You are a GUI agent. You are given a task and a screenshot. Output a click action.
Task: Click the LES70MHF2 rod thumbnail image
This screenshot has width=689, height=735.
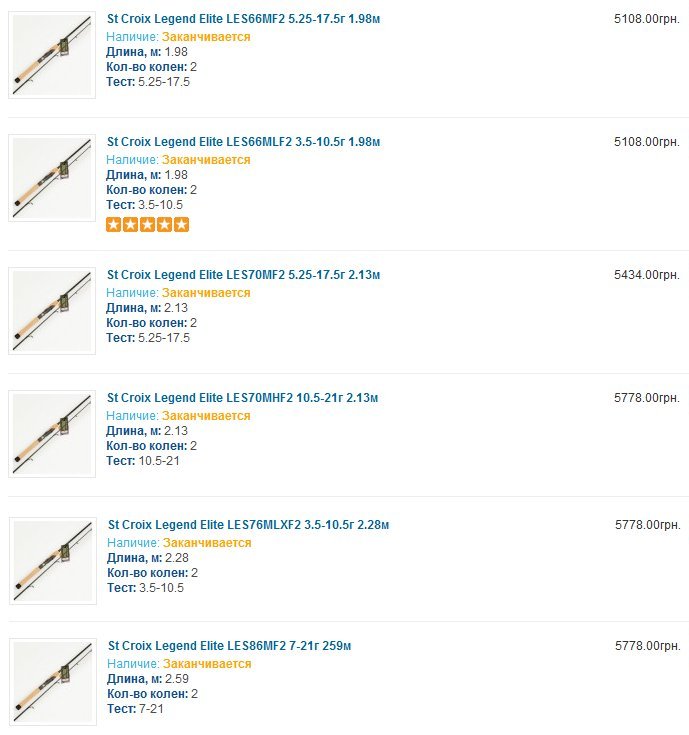point(52,433)
